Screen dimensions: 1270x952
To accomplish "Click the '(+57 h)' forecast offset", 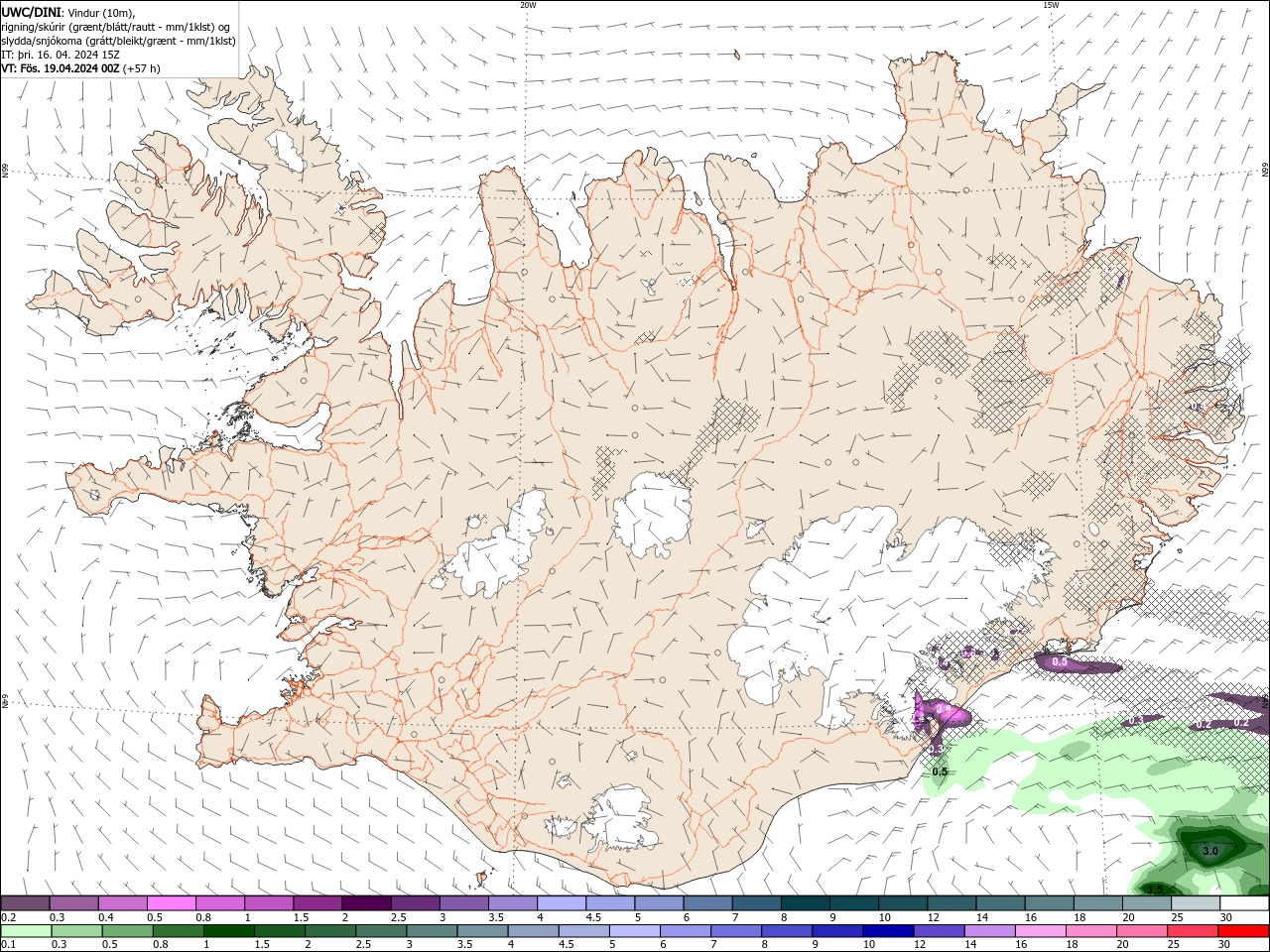I will [x=142, y=68].
